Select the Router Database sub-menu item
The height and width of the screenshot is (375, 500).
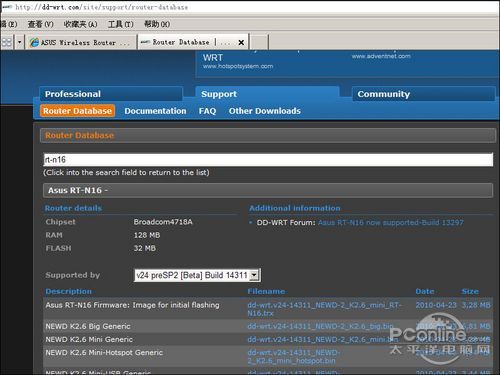pyautogui.click(x=77, y=111)
